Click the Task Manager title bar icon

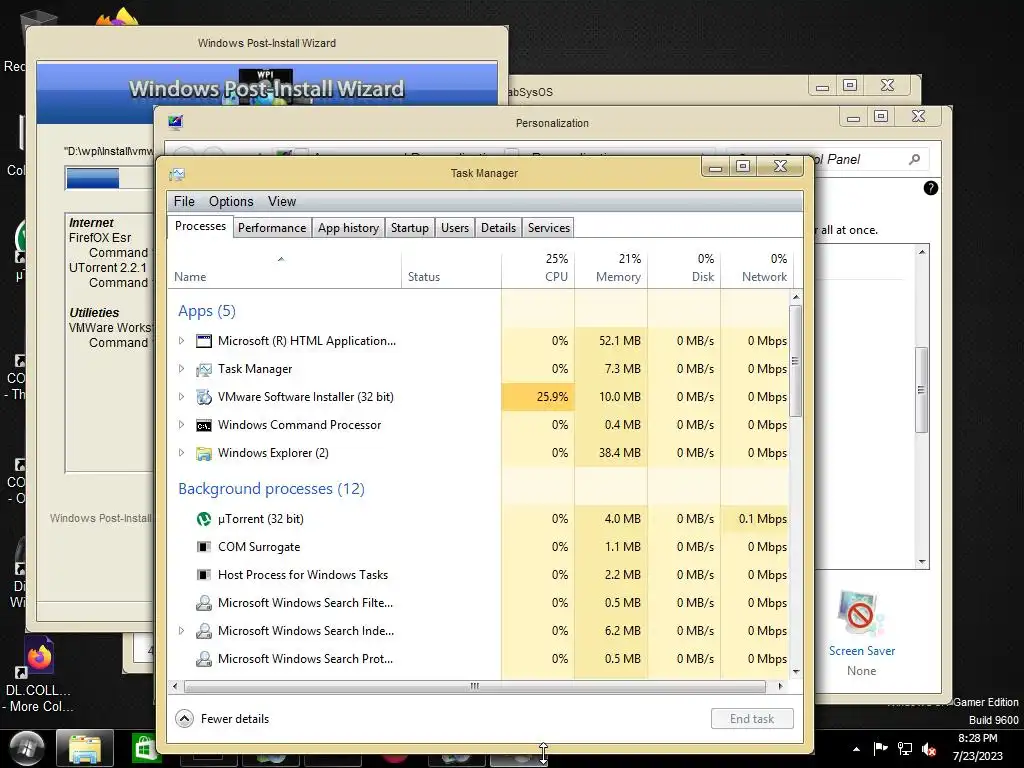click(177, 174)
